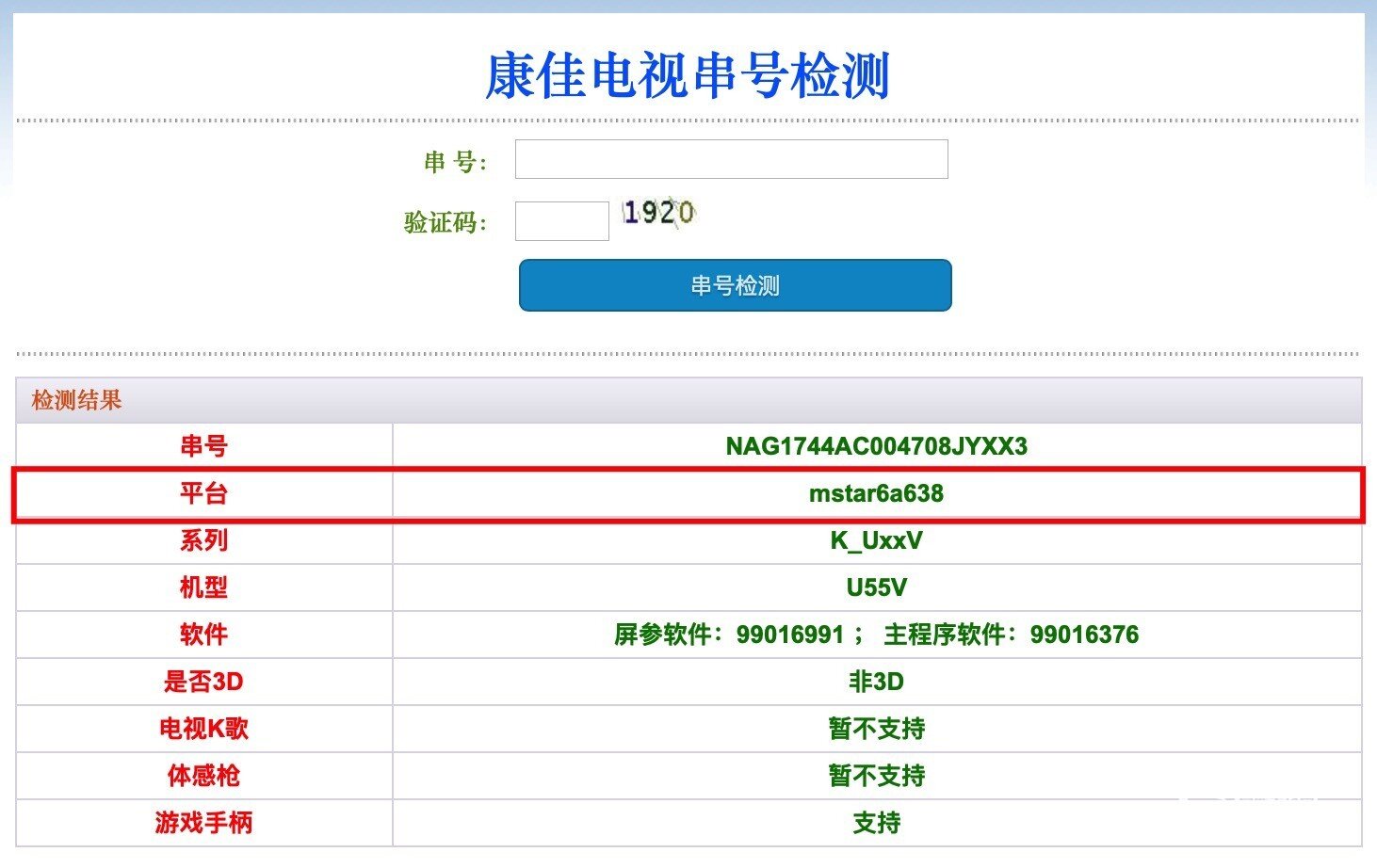Submit with the 串号检测 button
This screenshot has height=868, width=1377.
tap(736, 285)
